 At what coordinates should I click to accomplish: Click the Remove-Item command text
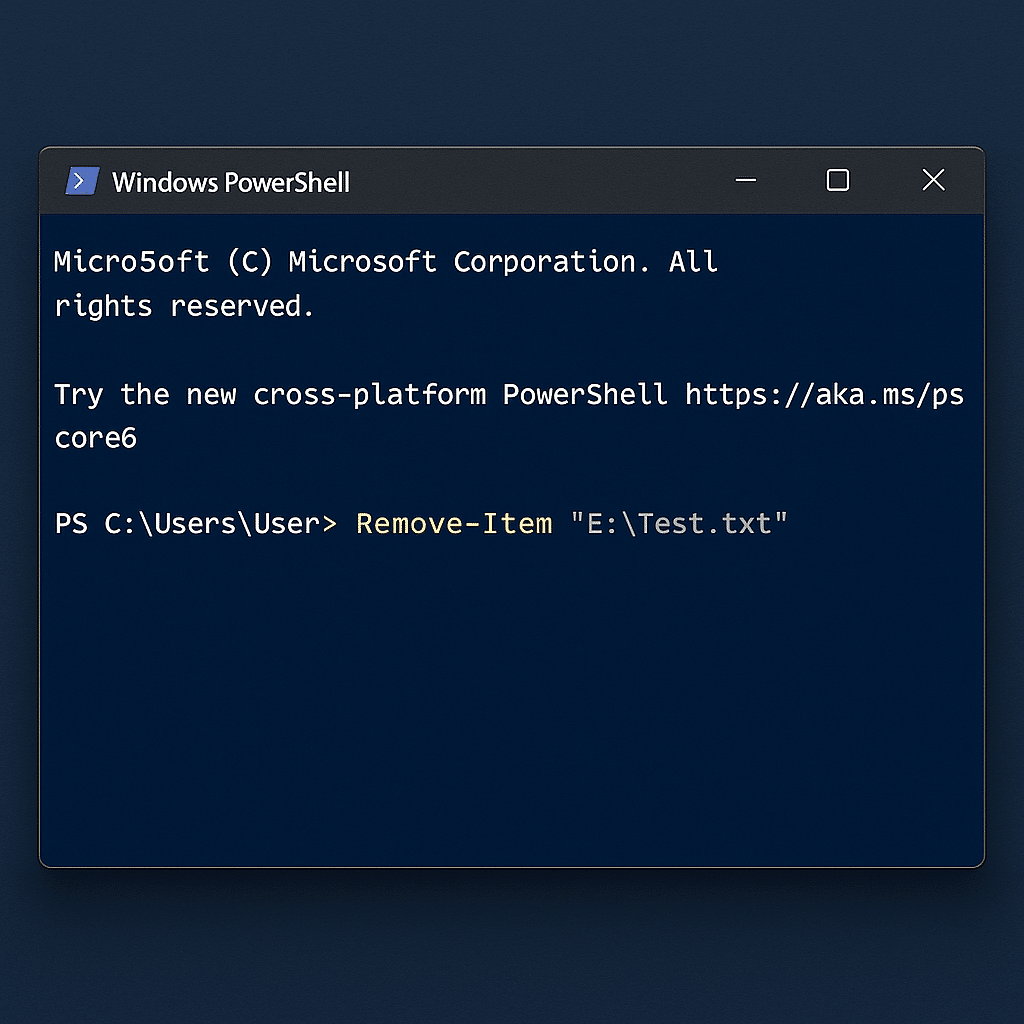point(454,524)
